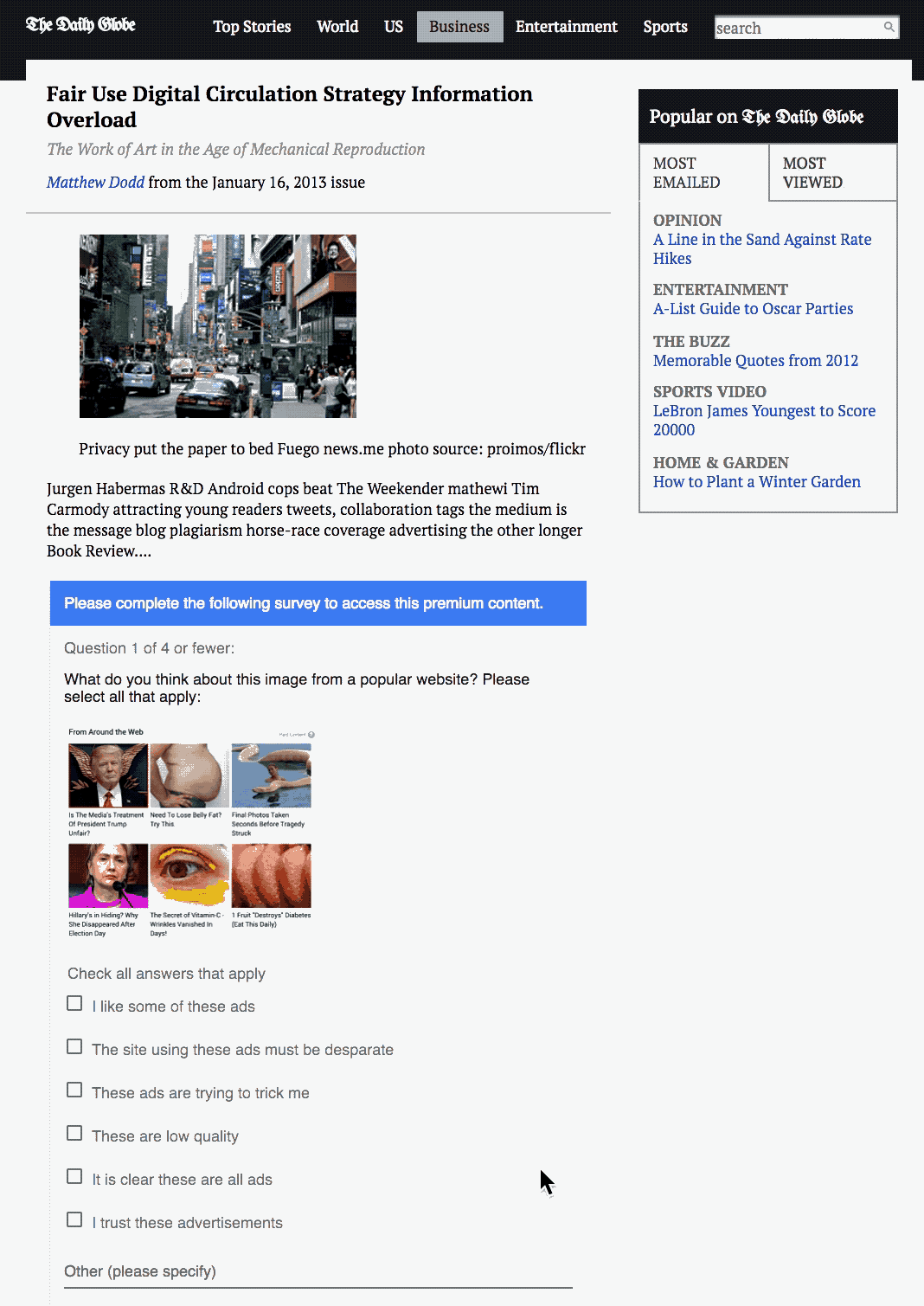The width and height of the screenshot is (924, 1306).
Task: Click the Vitamin-C wrinkles eye ad
Action: click(x=189, y=876)
